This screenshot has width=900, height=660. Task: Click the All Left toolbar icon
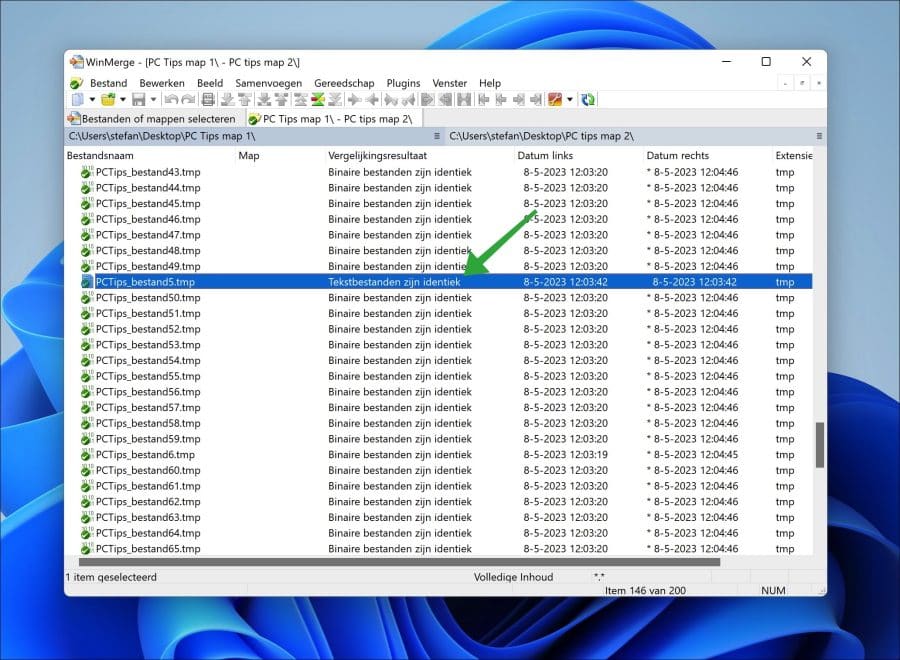pyautogui.click(x=445, y=100)
